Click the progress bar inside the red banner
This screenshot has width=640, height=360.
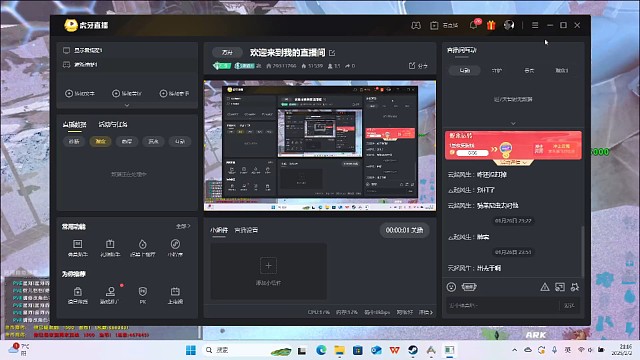pos(472,153)
